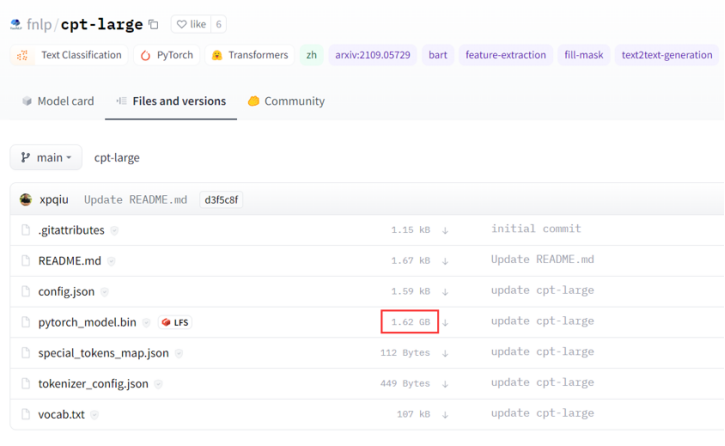The image size is (725, 446).
Task: Open the pytorch_model.bin file
Action: 87,322
